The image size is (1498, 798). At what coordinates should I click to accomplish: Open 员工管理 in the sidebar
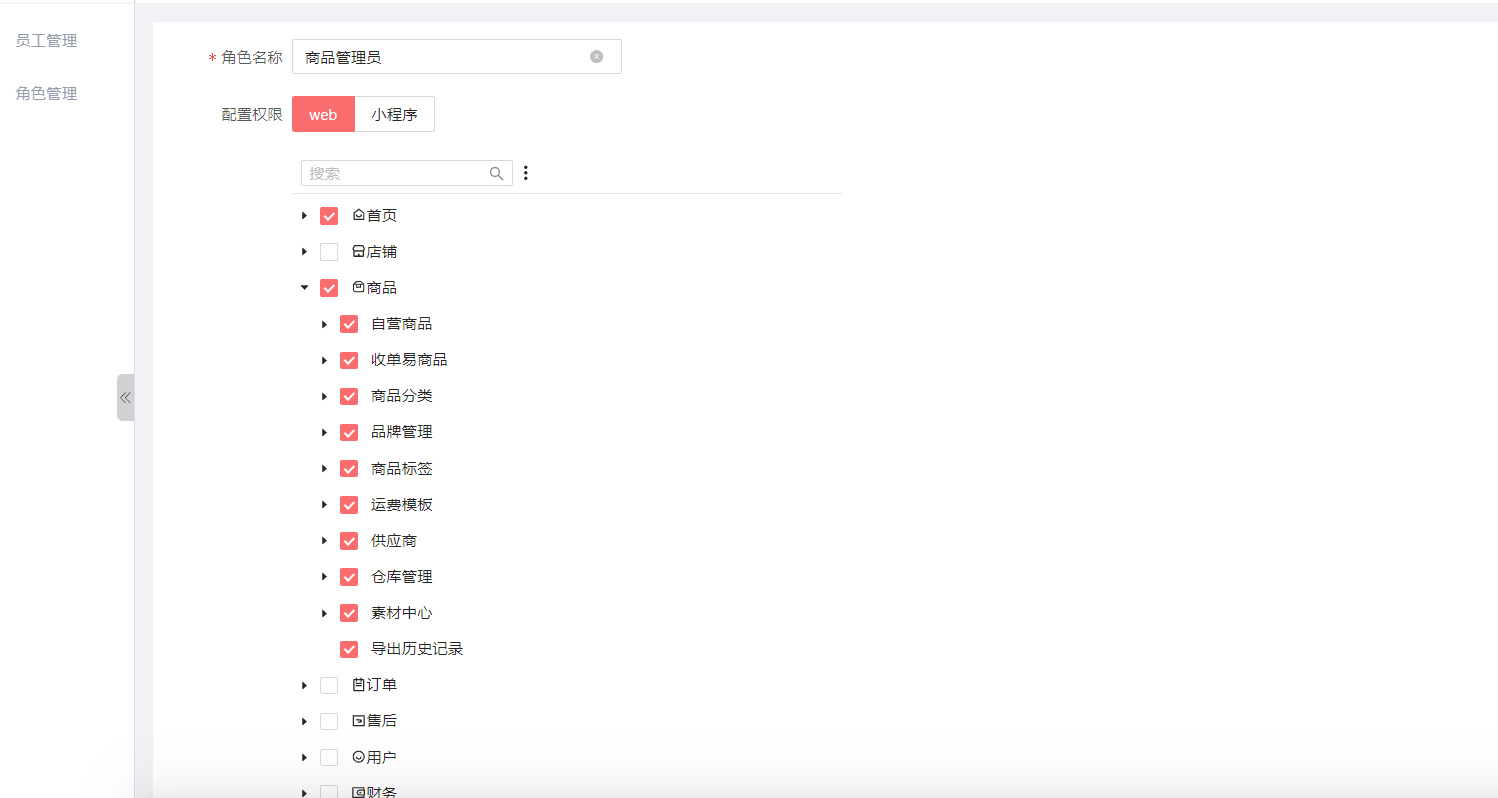47,41
